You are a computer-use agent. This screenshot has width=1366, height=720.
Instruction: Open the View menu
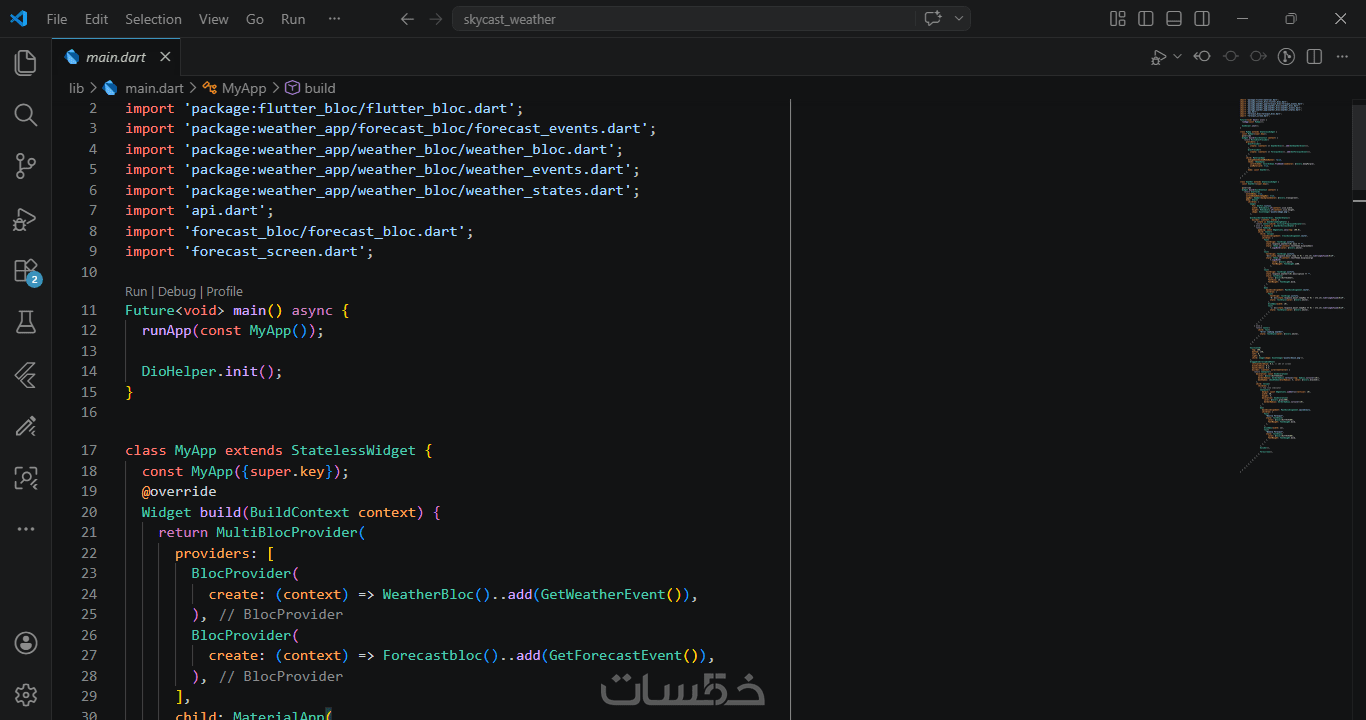click(213, 19)
